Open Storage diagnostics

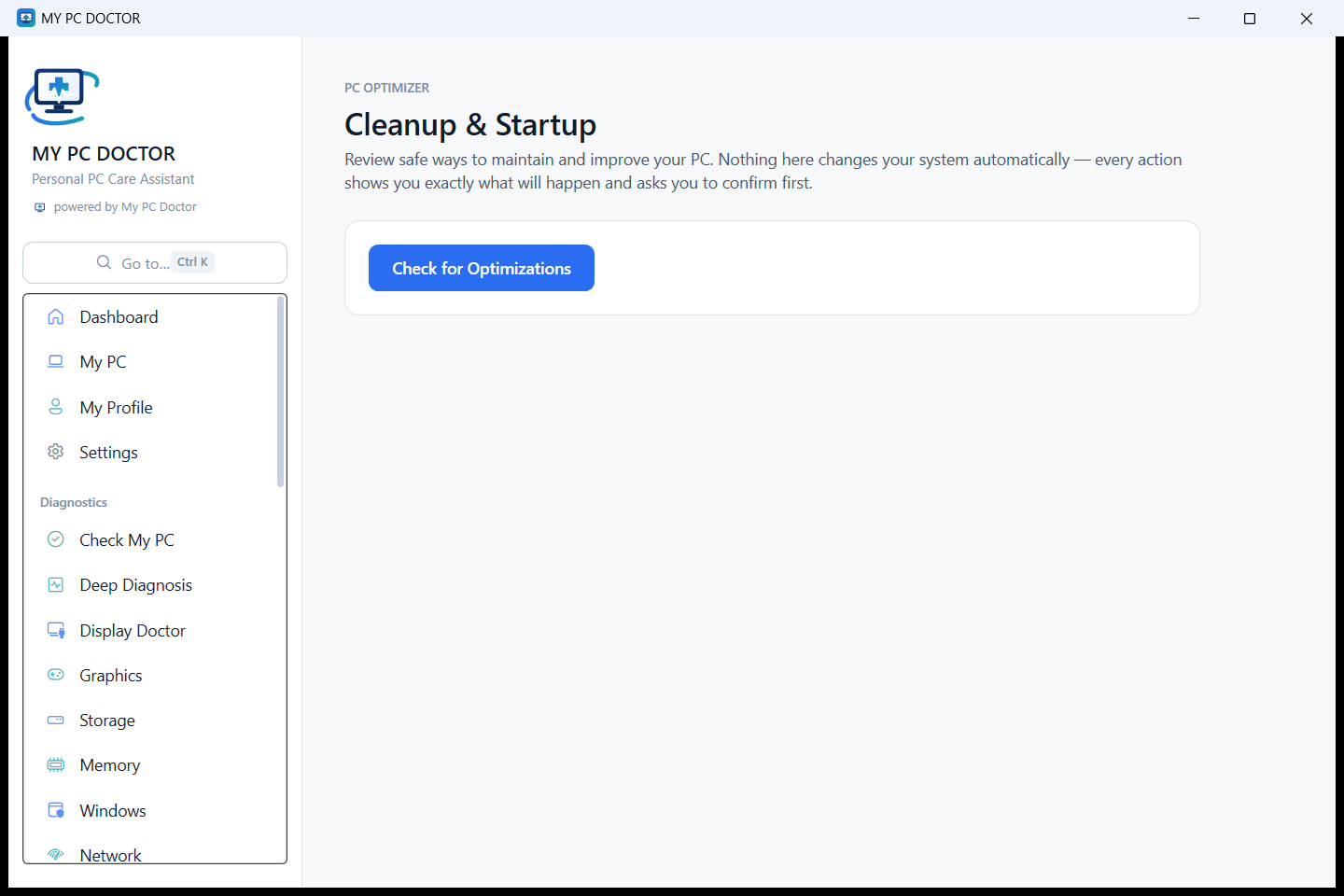pos(150,721)
